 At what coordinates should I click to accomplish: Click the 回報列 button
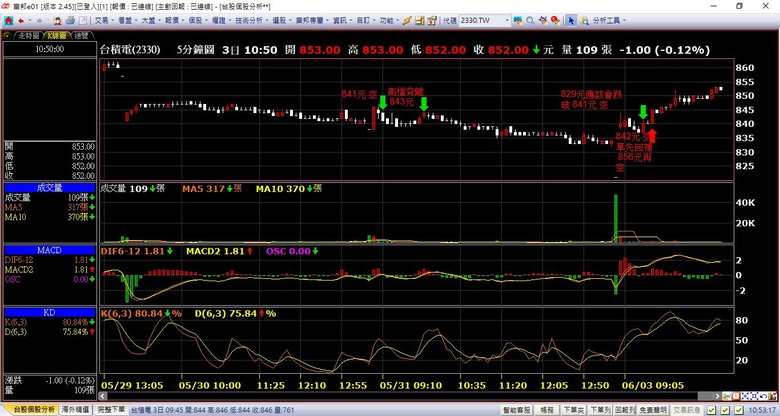coord(625,410)
